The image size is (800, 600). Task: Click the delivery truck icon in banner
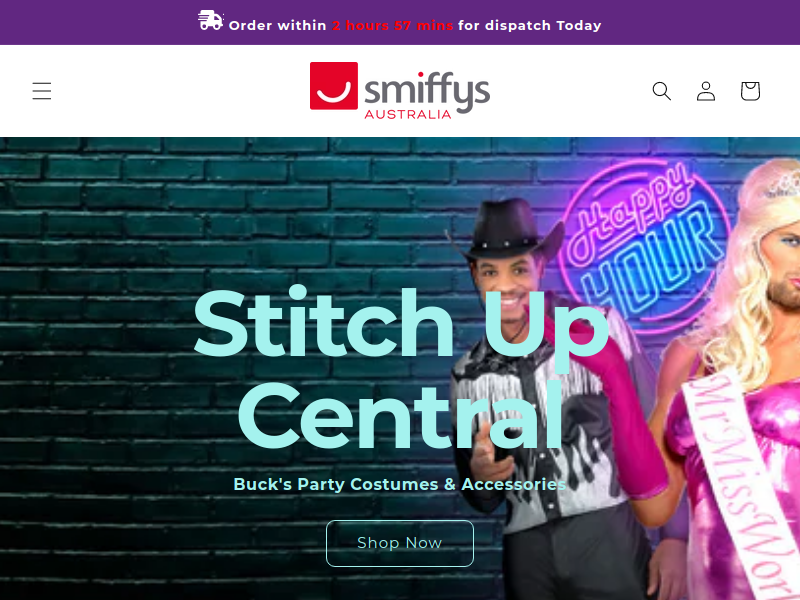coord(211,20)
